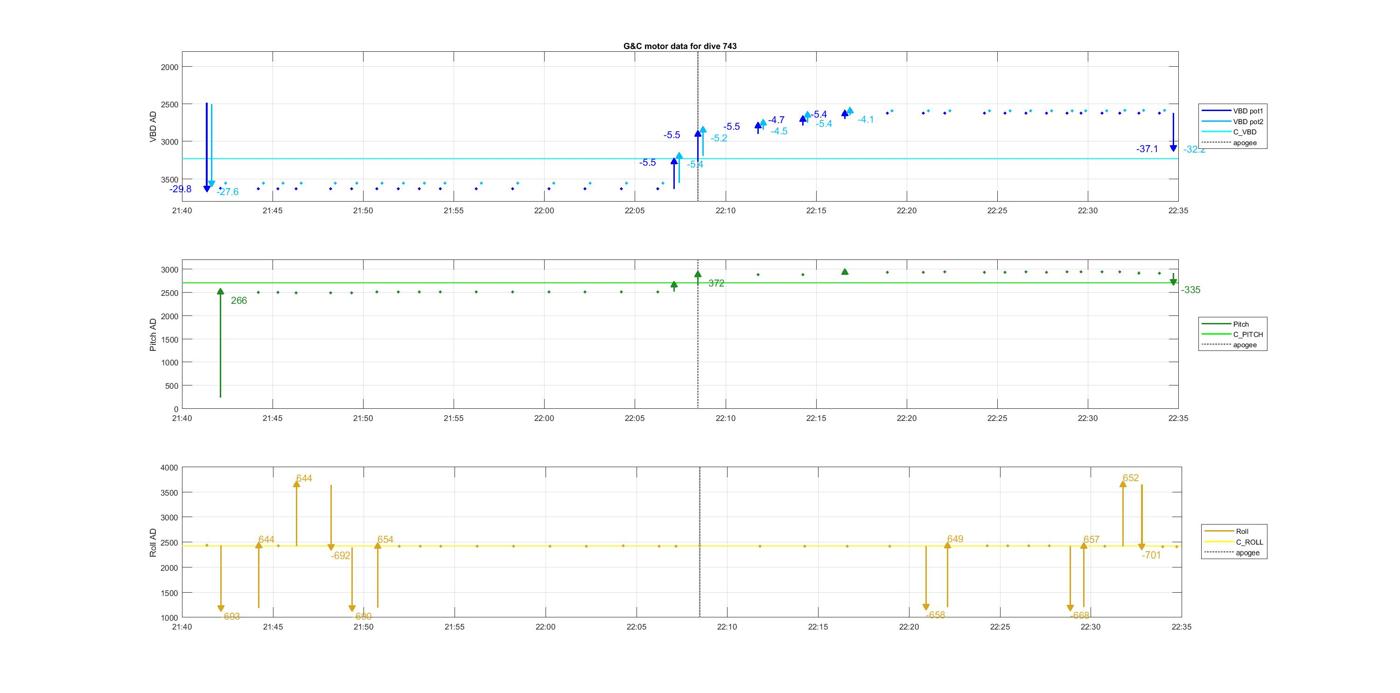Click the 'Roll AD' y-axis label
The image size is (1400, 693).
click(x=154, y=543)
